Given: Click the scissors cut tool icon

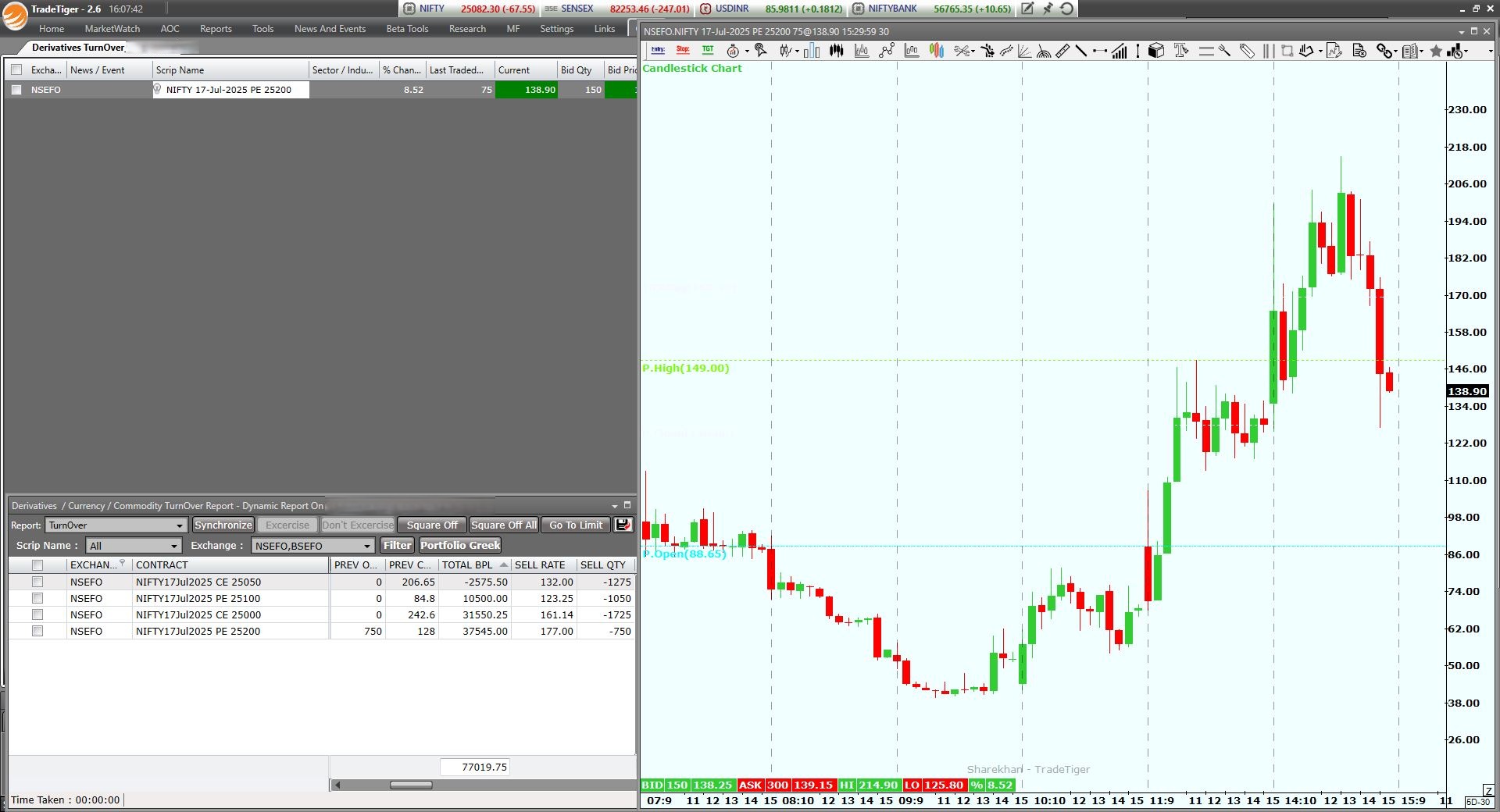Looking at the screenshot, I should pos(962,51).
